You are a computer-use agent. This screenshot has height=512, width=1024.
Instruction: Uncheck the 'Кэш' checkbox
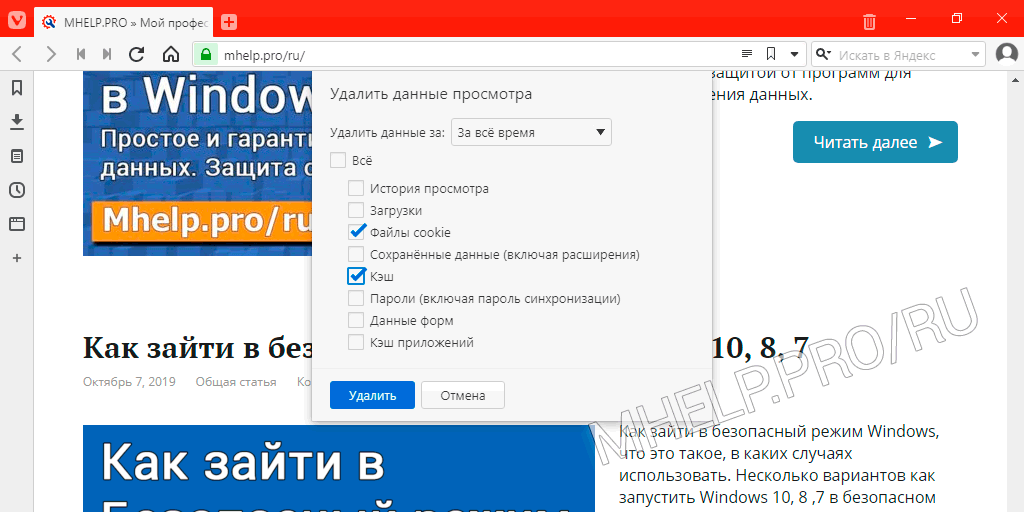356,276
